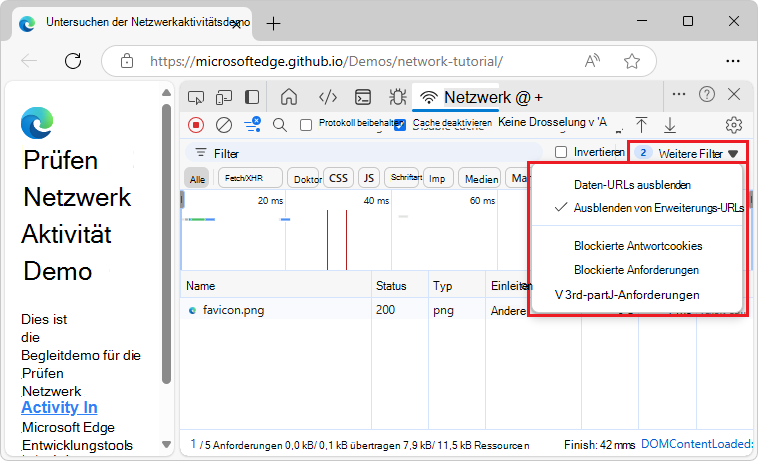This screenshot has height=461, width=758.
Task: Collapse the Weitere Filter dropdown
Action: point(687,153)
